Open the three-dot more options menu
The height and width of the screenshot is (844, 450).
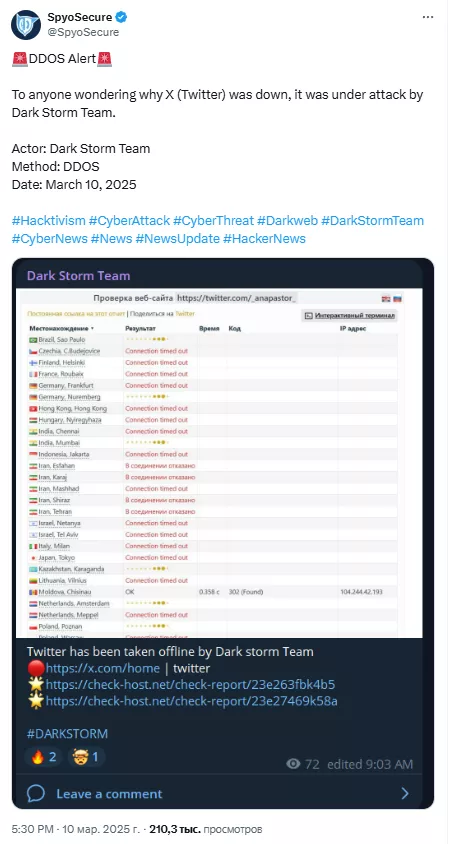click(428, 18)
